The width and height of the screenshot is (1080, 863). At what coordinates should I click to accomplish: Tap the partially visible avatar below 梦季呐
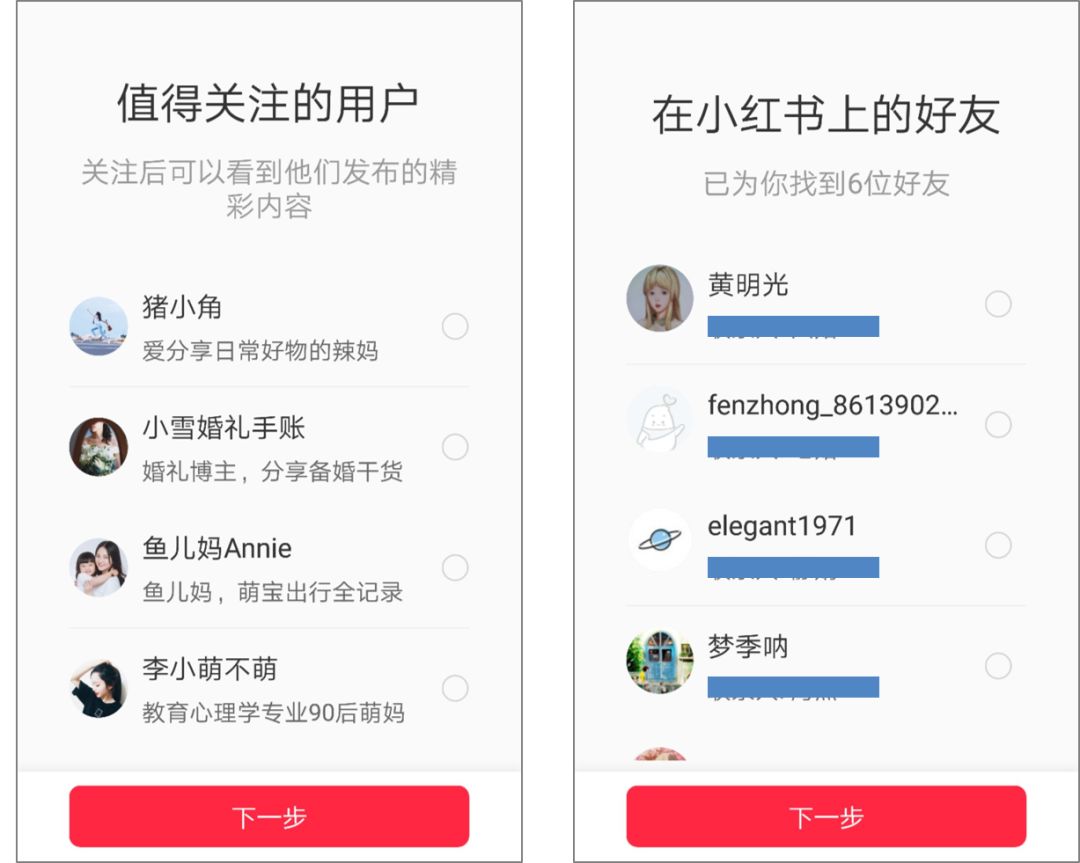pyautogui.click(x=659, y=756)
